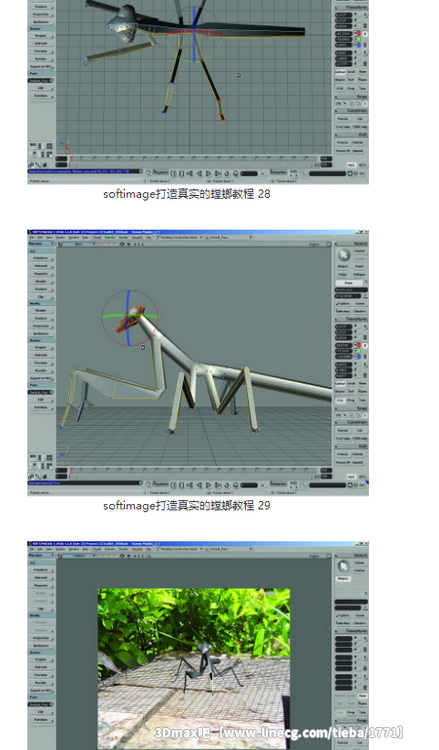Image resolution: width=439 pixels, height=750 pixels.
Task: Click Freeze button in figure 29 Edit panel
Action: pyautogui.click(x=343, y=454)
